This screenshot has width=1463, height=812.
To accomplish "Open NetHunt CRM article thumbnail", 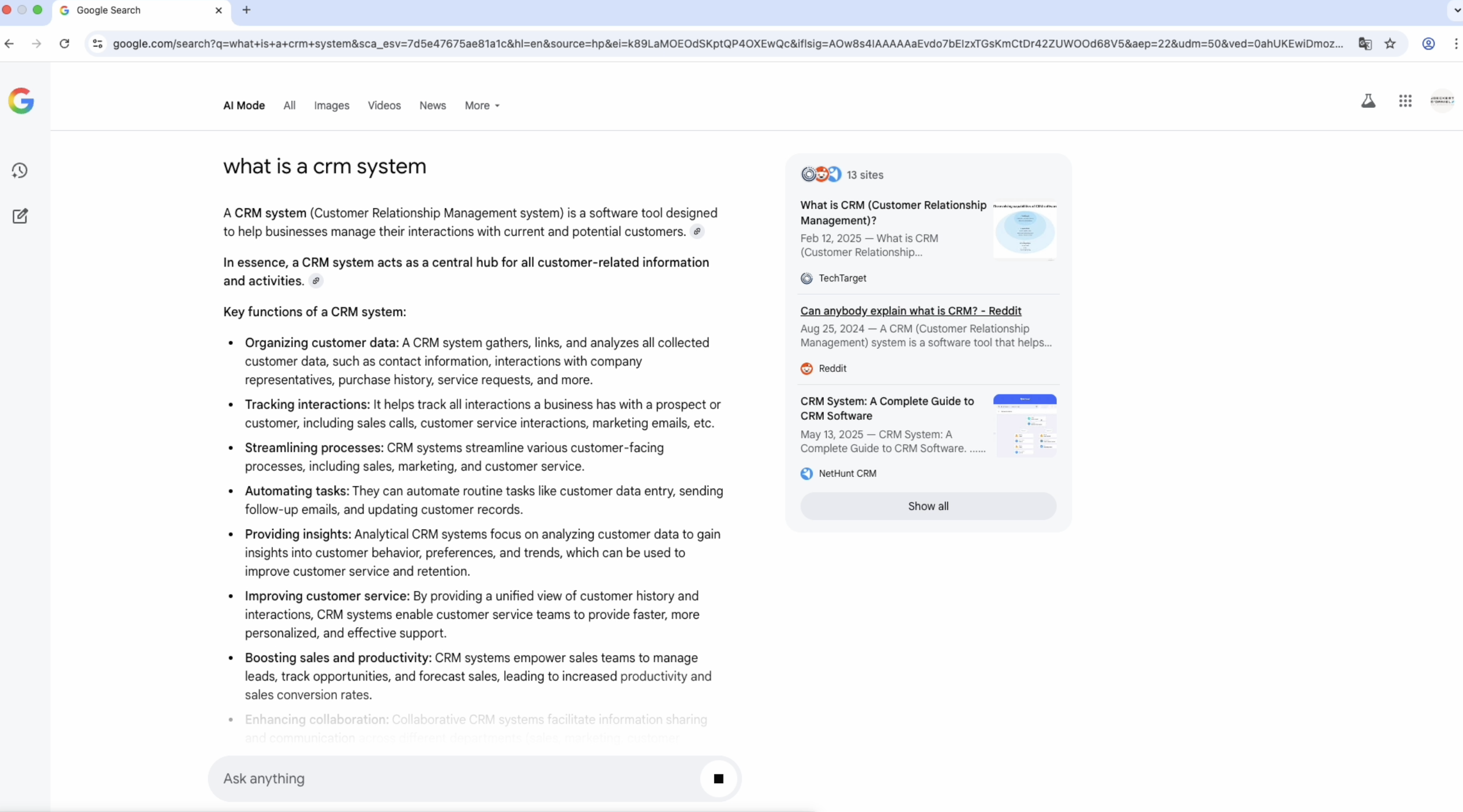I will 1025,426.
